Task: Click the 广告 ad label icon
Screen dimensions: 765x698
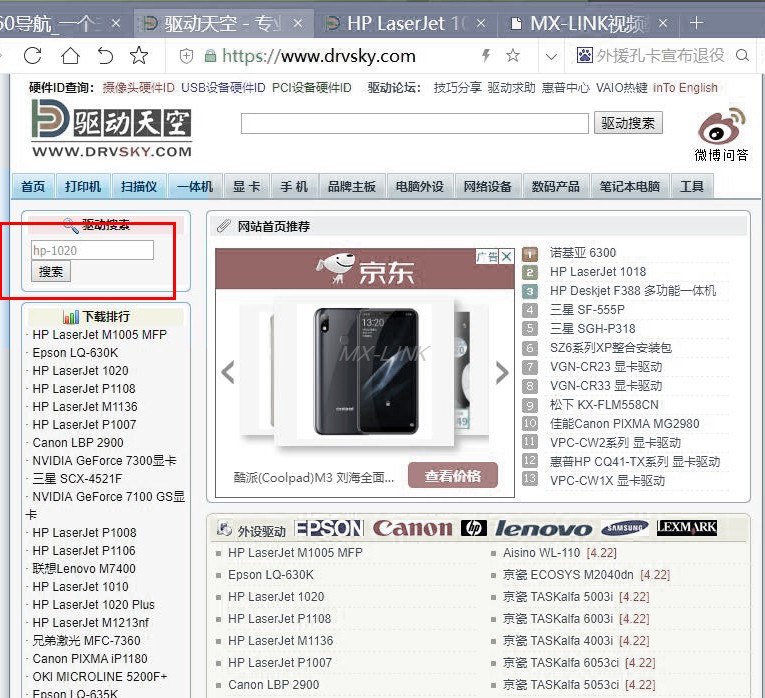Action: 487,256
